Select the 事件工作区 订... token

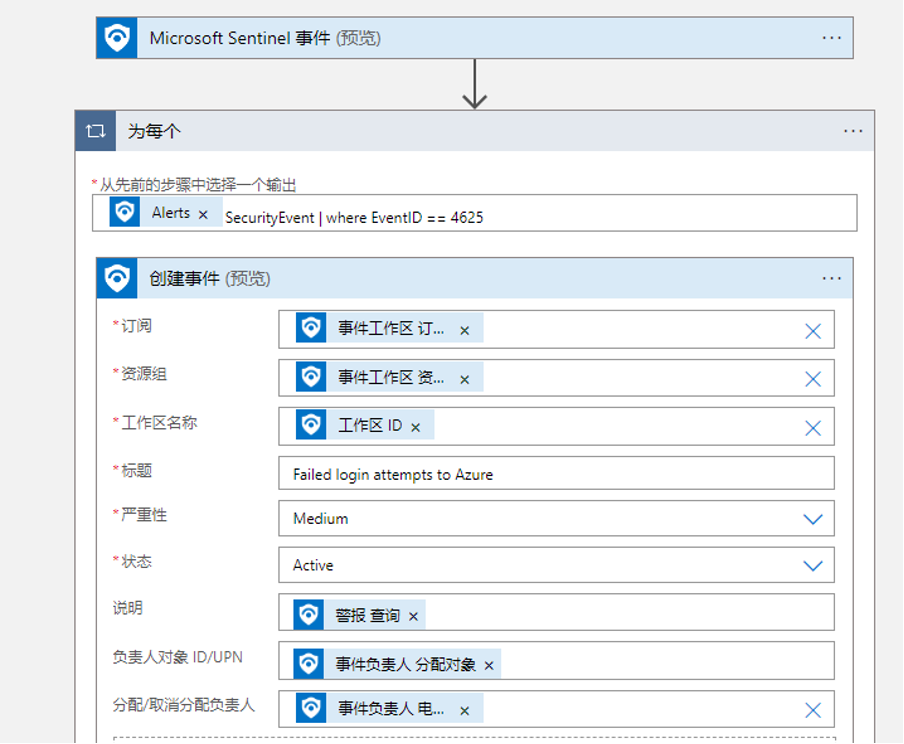(391, 328)
